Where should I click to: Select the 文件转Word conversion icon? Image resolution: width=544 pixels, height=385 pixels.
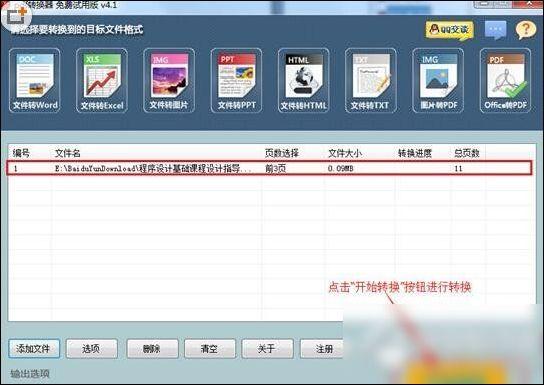[35, 80]
